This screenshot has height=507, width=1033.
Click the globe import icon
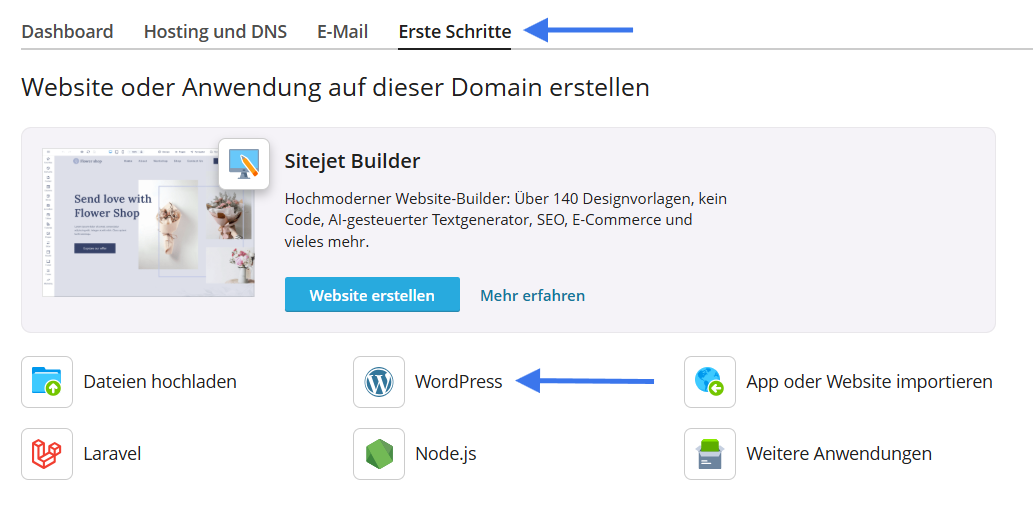[710, 382]
